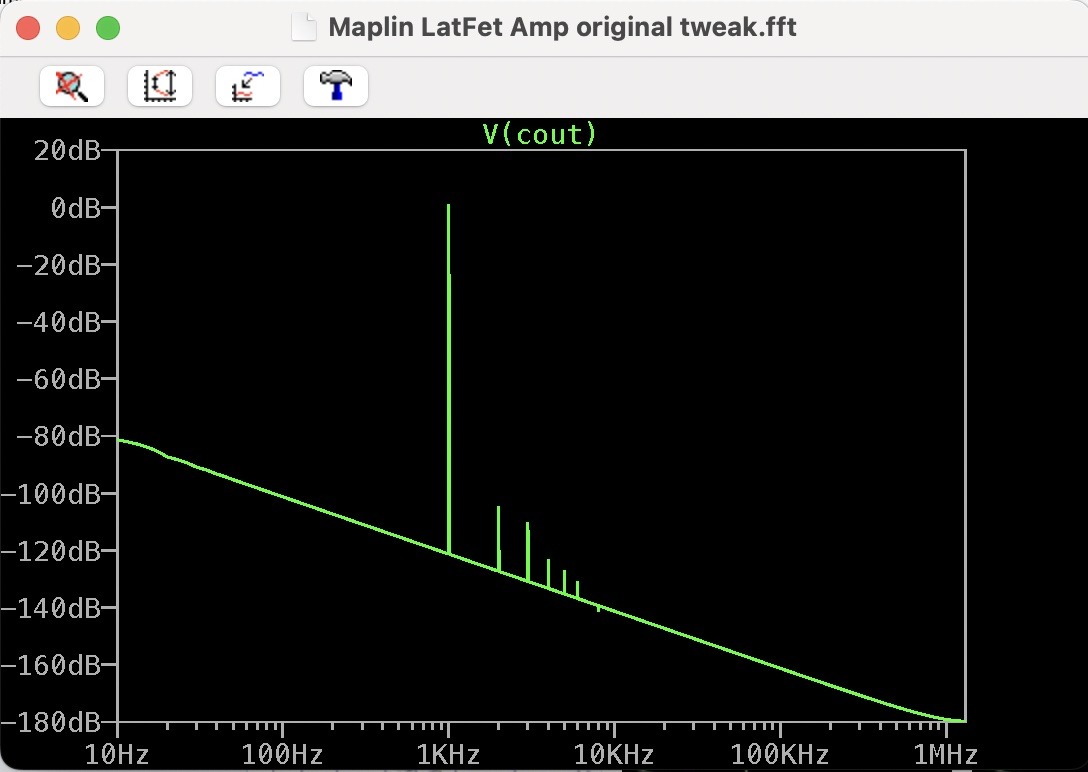The width and height of the screenshot is (1088, 772).
Task: Click the 100Hz horizontal axis label
Action: 282,754
